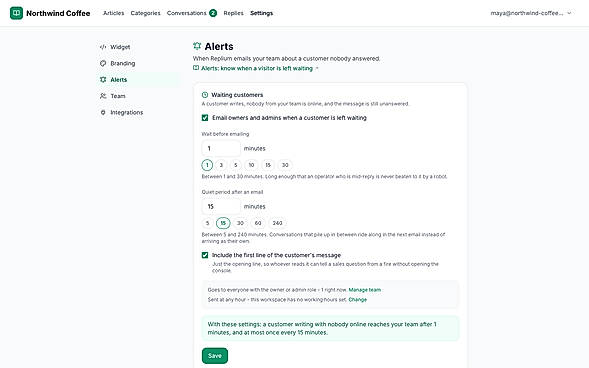589x368 pixels.
Task: Click the Branding palette icon in sidebar
Action: click(x=103, y=63)
